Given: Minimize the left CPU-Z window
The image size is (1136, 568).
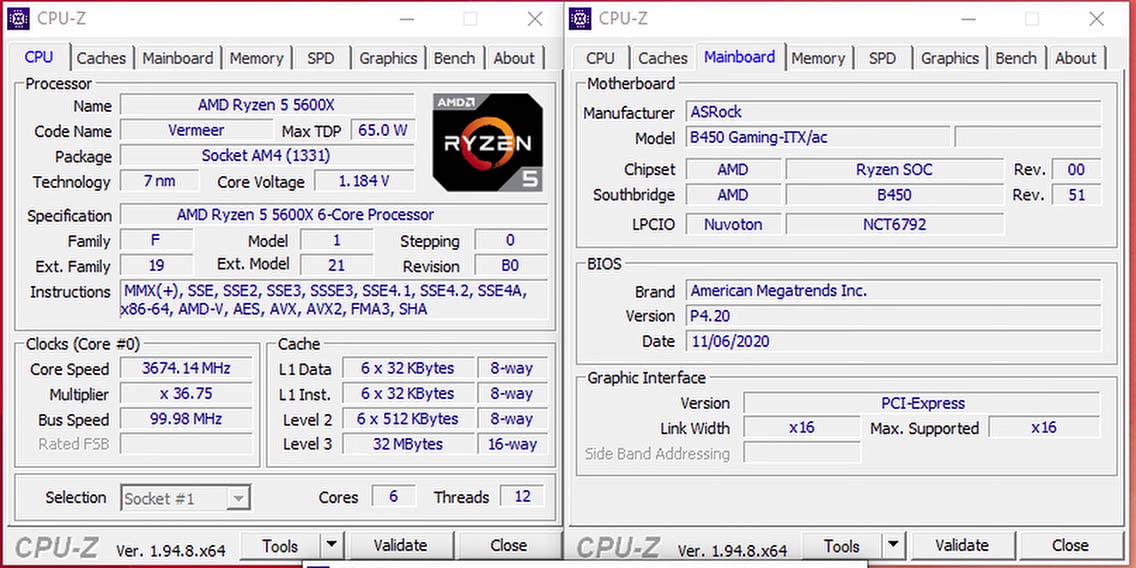Looking at the screenshot, I should click(406, 18).
